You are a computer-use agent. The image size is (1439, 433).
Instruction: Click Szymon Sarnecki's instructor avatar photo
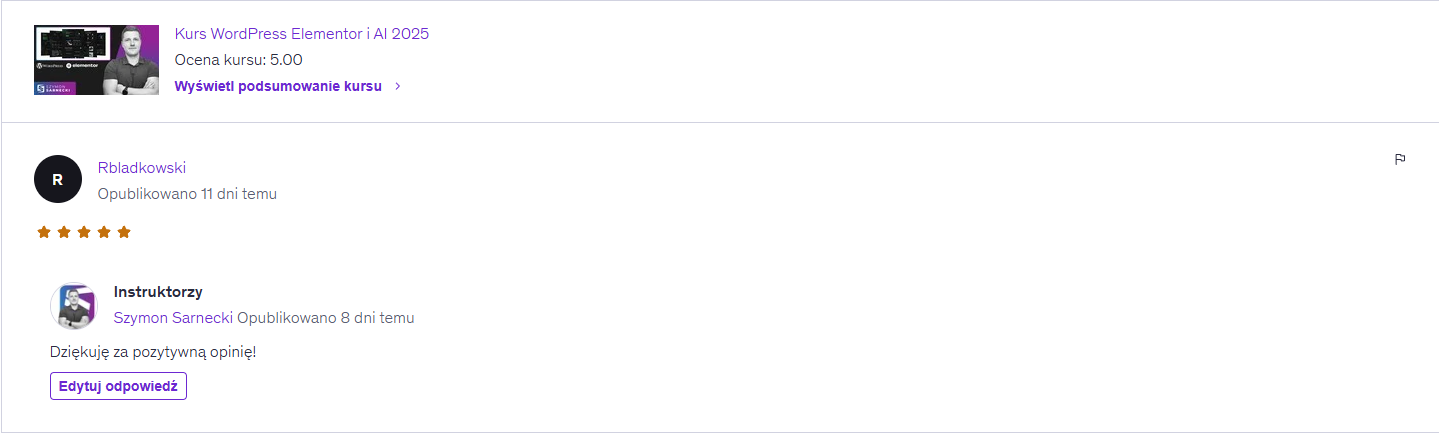click(74, 305)
